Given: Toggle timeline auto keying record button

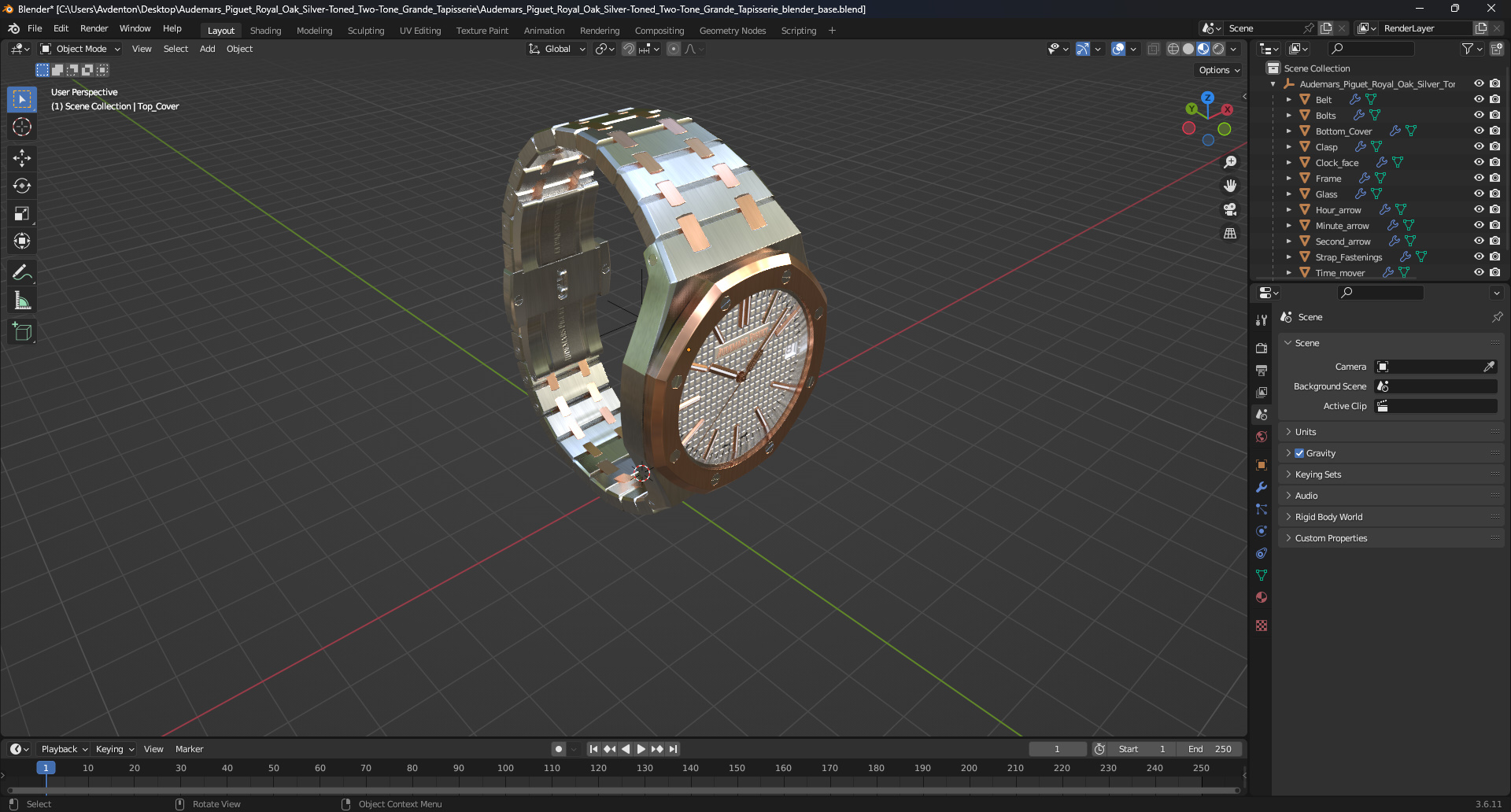Looking at the screenshot, I should click(x=559, y=749).
